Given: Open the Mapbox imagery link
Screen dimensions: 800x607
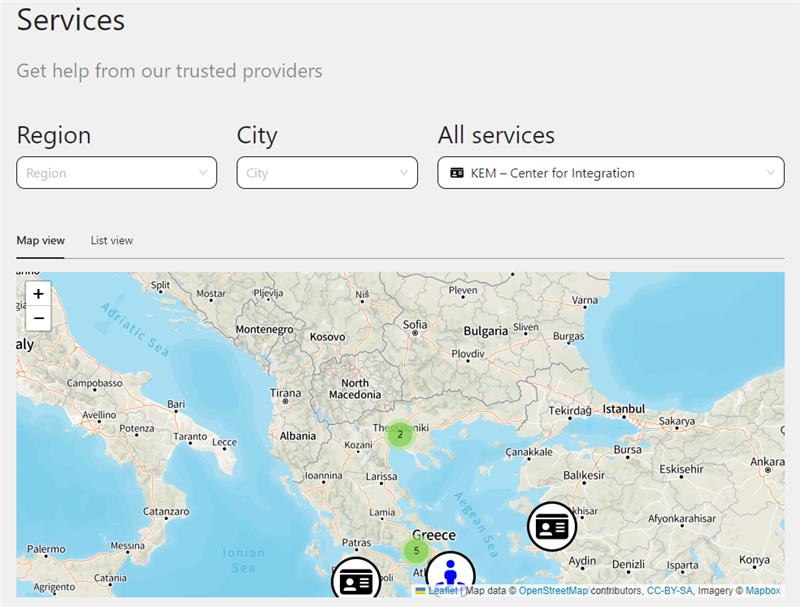Looking at the screenshot, I should (763, 591).
